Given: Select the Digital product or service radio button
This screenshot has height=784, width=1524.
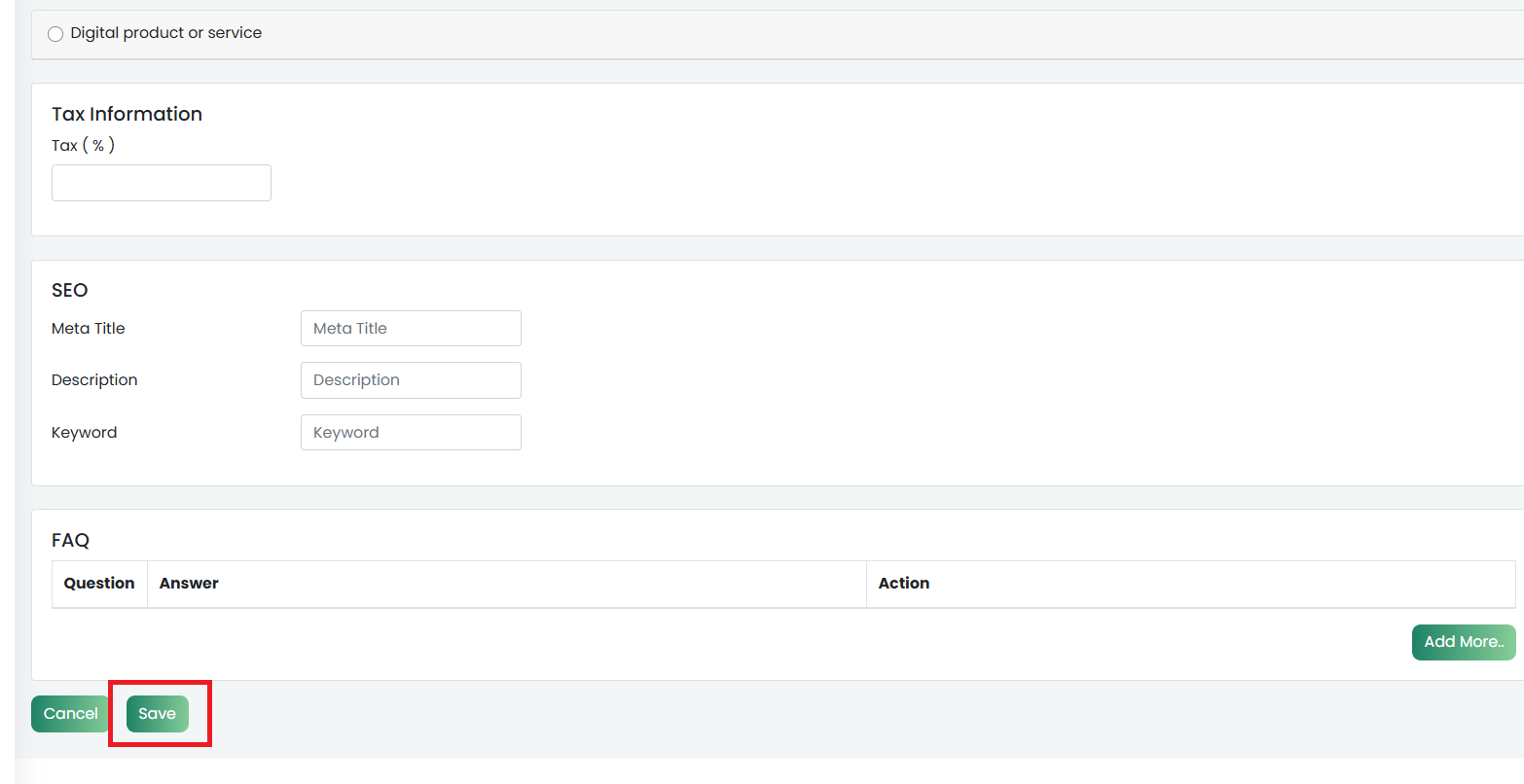Looking at the screenshot, I should click(55, 34).
